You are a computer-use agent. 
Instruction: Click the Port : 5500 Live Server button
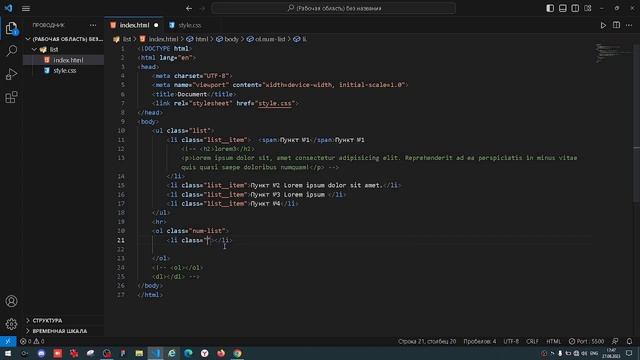(587, 341)
